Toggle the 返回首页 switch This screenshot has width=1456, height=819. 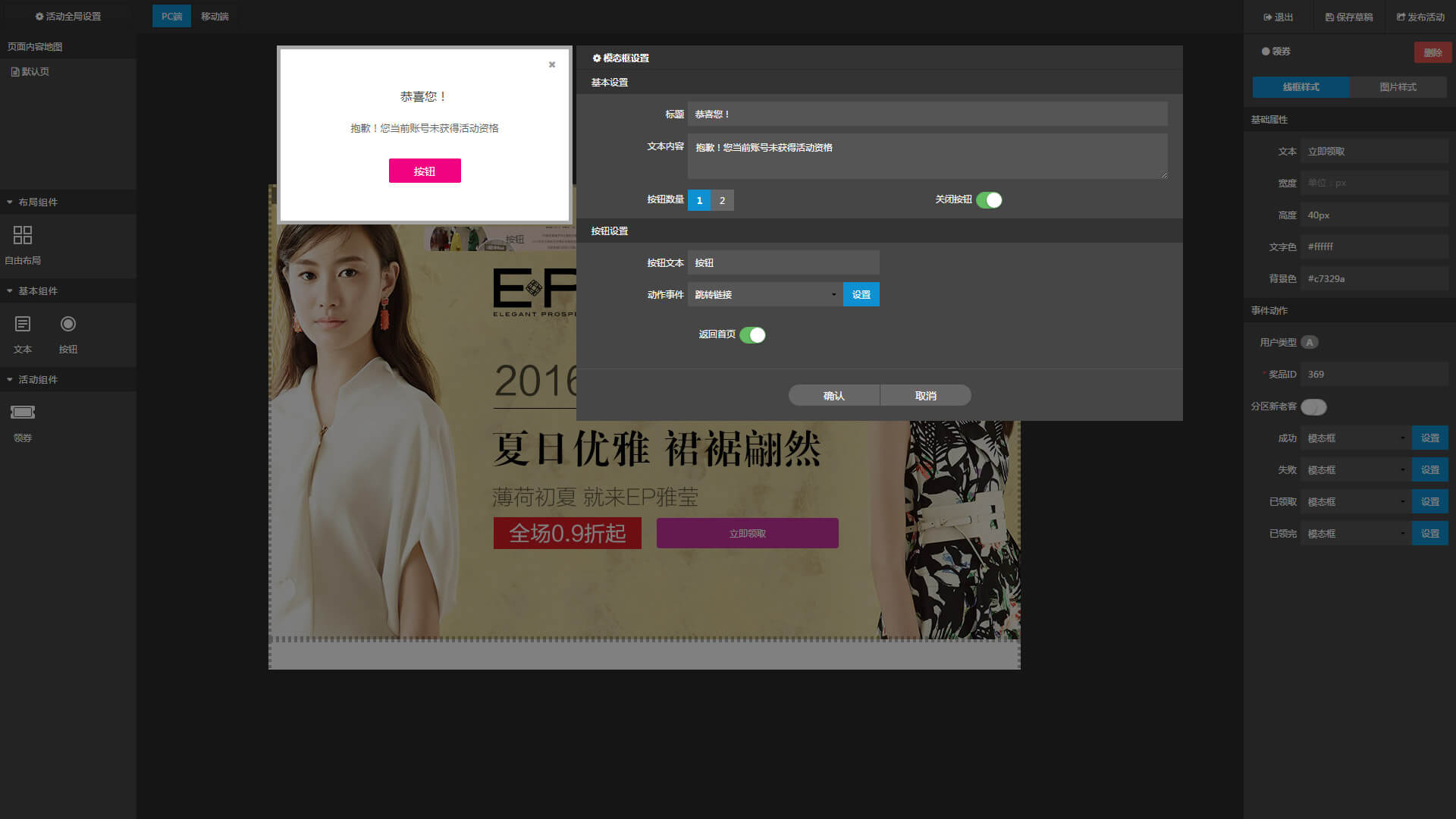[x=752, y=334]
